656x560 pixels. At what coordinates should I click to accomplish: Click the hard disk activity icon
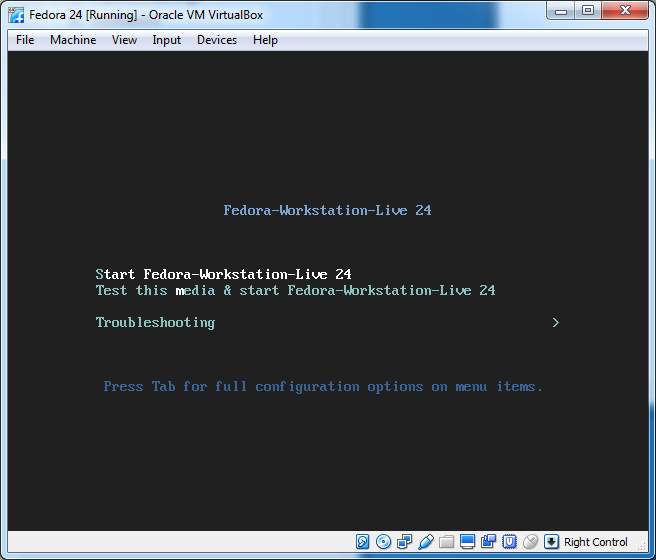(362, 542)
